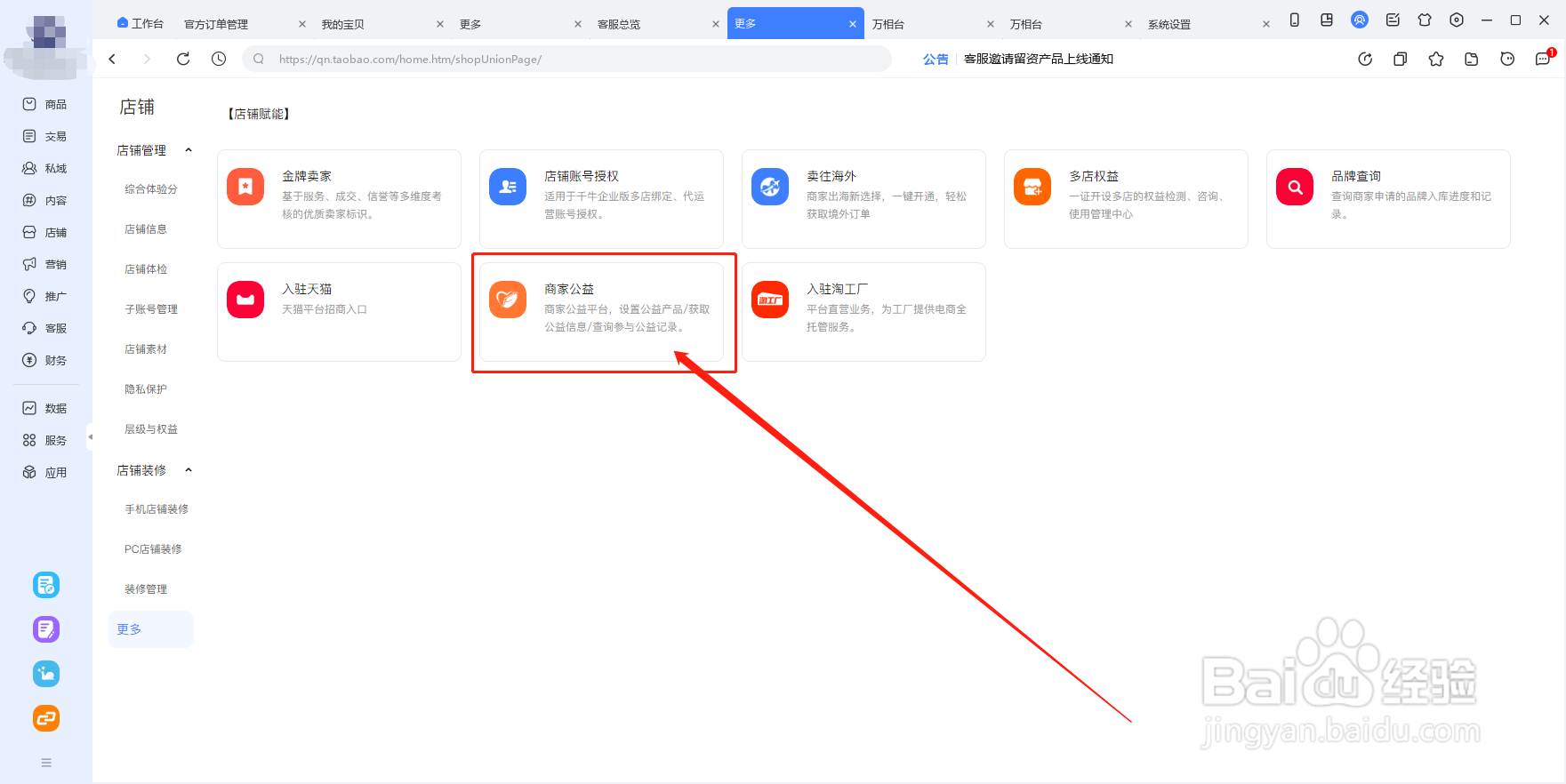Open the messages icon with red badge
Screen dimensions: 1566x784
tap(1544, 58)
